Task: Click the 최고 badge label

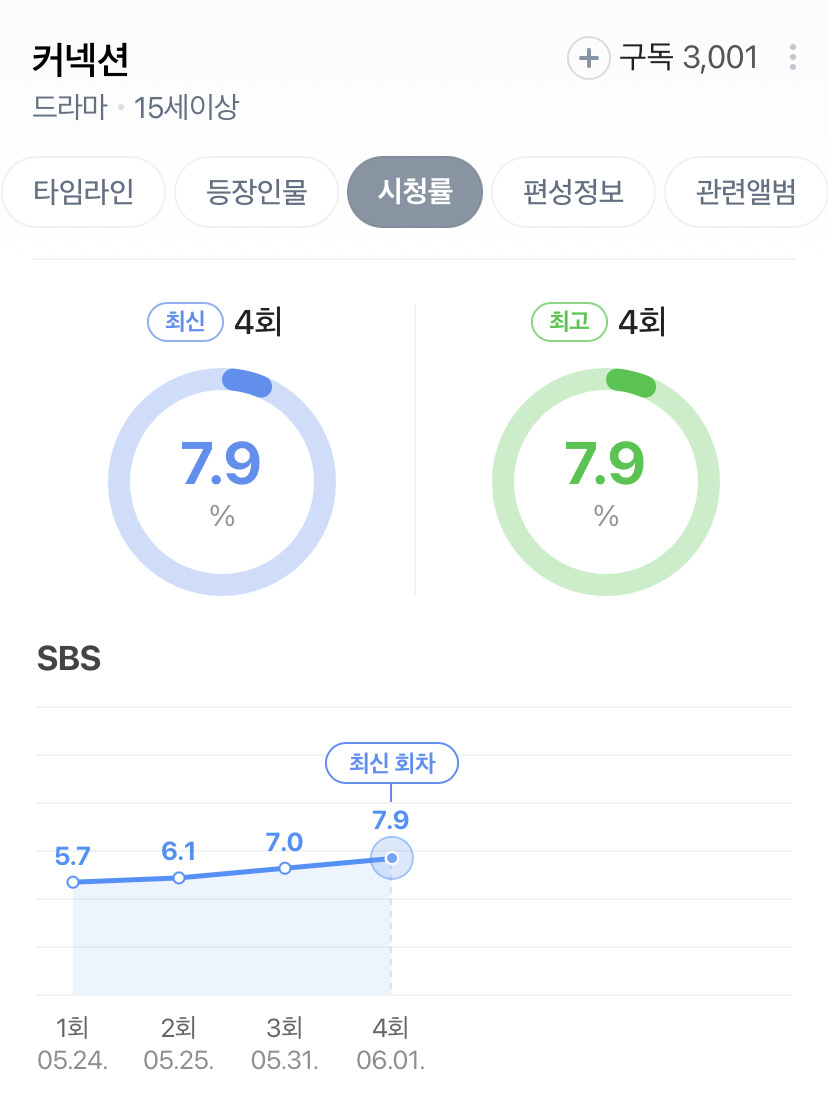Action: pyautogui.click(x=569, y=322)
